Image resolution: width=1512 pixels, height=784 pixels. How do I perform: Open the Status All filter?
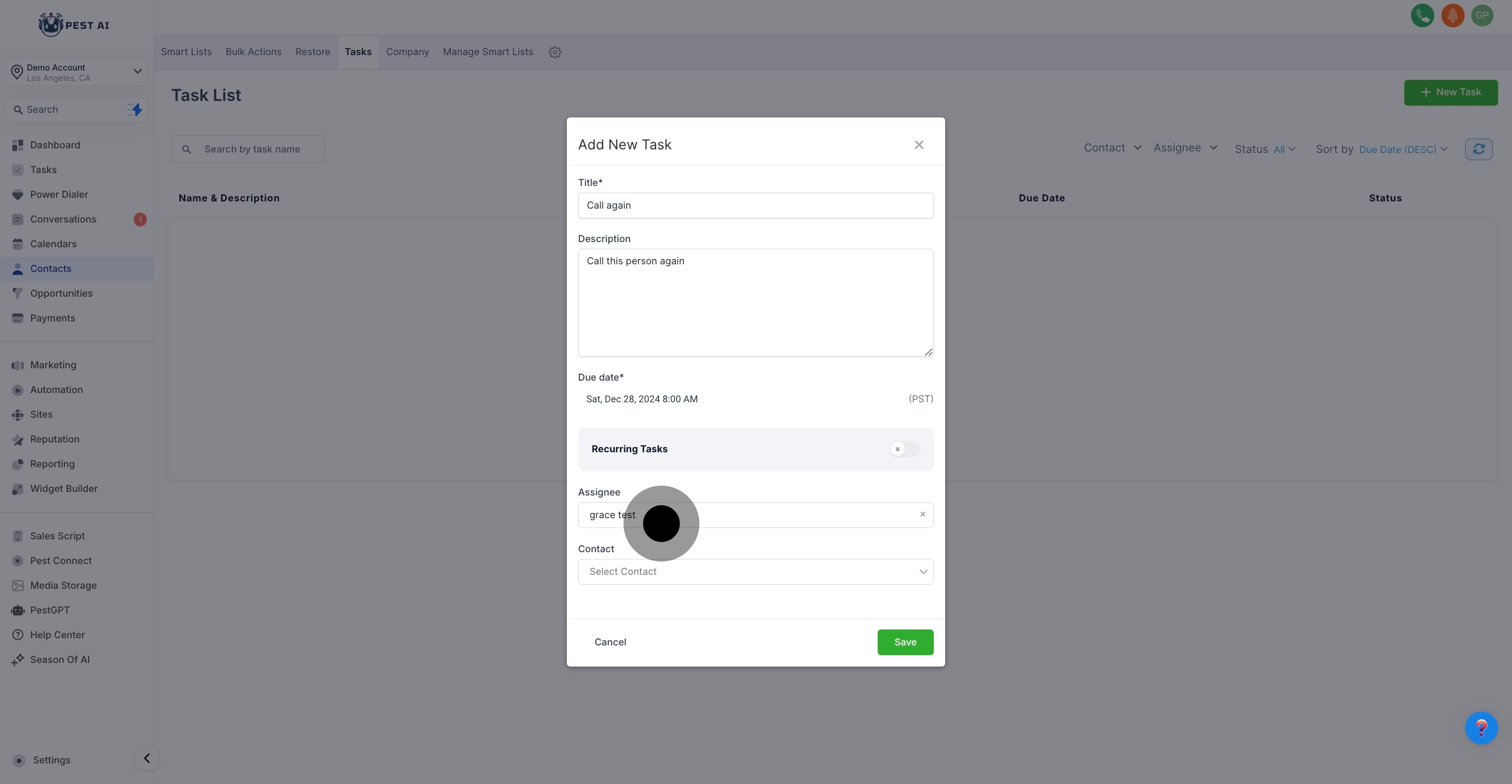pos(1284,150)
